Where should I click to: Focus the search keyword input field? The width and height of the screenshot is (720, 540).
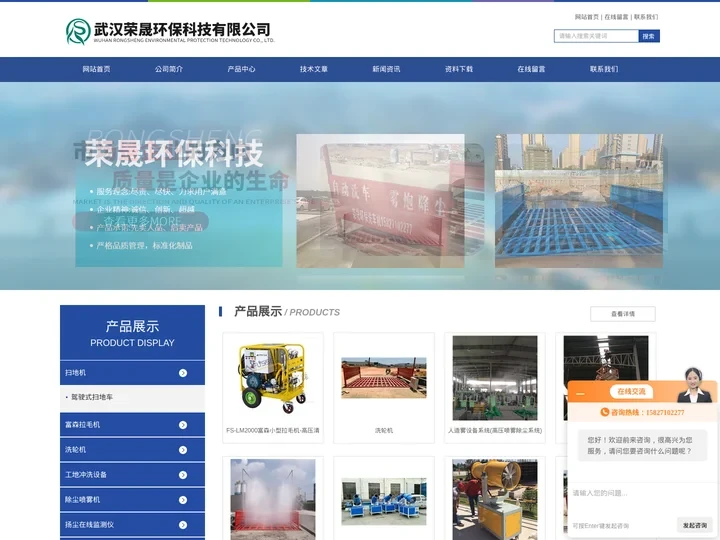pyautogui.click(x=596, y=36)
